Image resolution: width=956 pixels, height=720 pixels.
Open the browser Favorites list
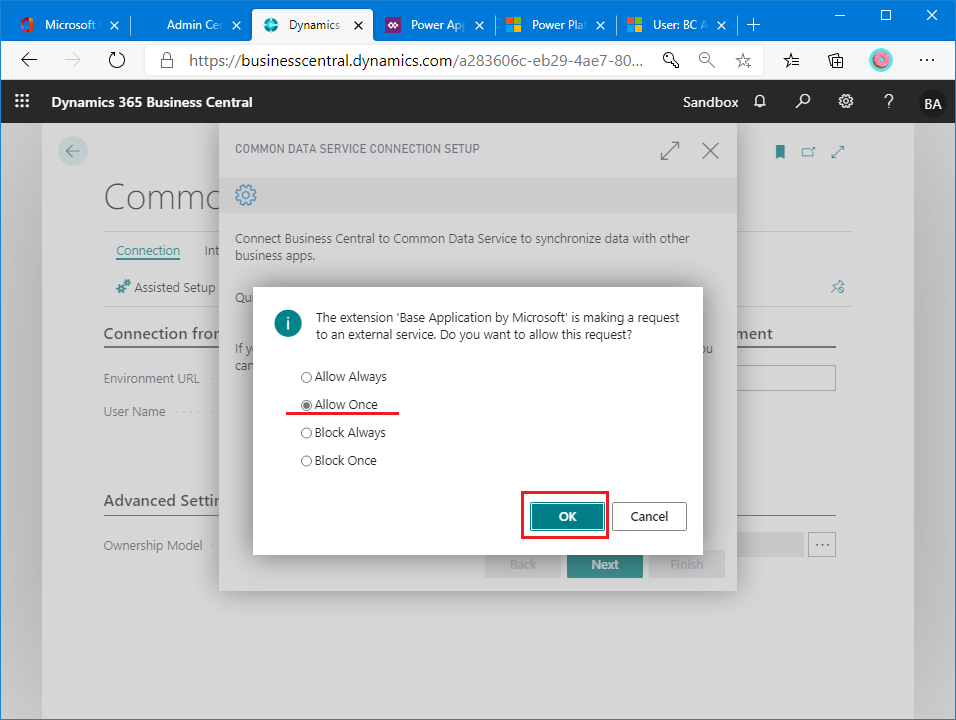[791, 60]
